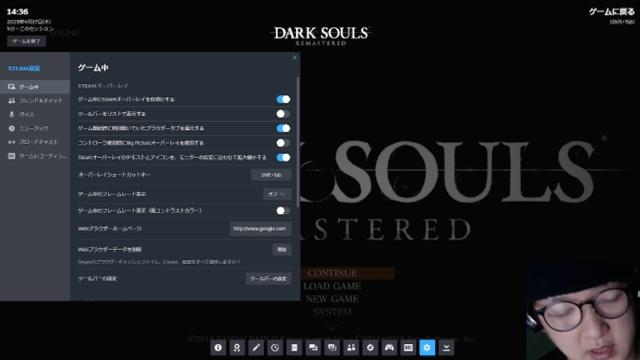Click the ツールバーの設定 button

269,278
